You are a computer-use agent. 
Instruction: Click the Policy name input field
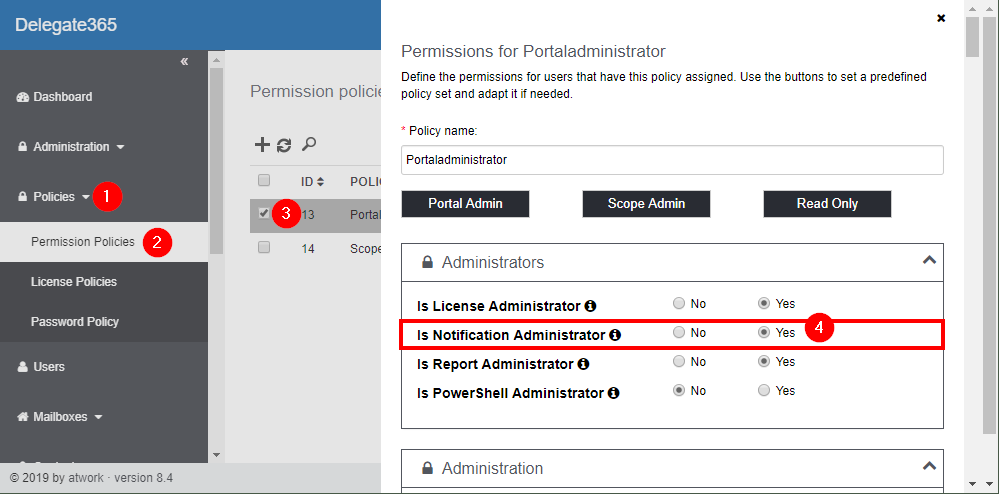tap(672, 160)
